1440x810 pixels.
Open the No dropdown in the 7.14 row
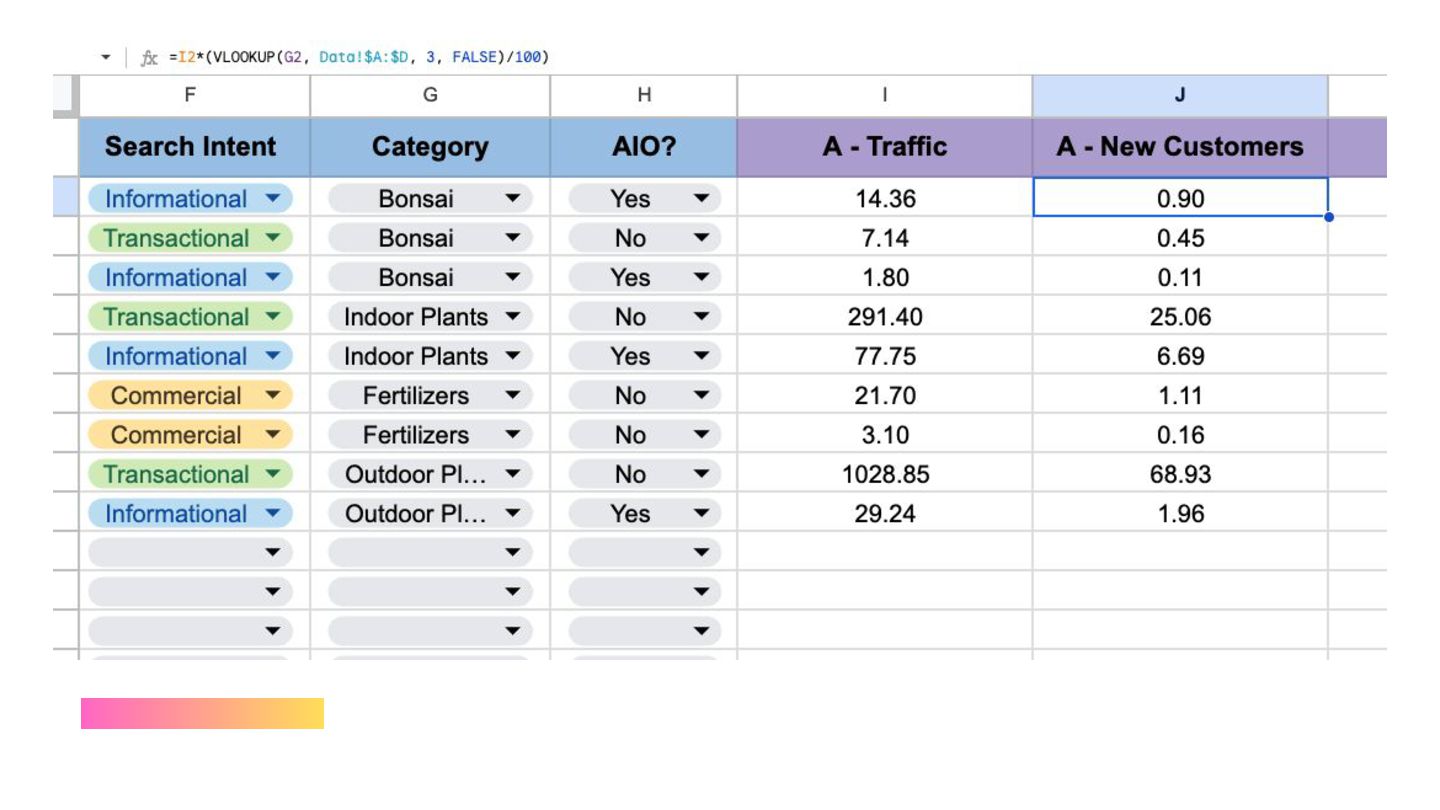click(700, 239)
